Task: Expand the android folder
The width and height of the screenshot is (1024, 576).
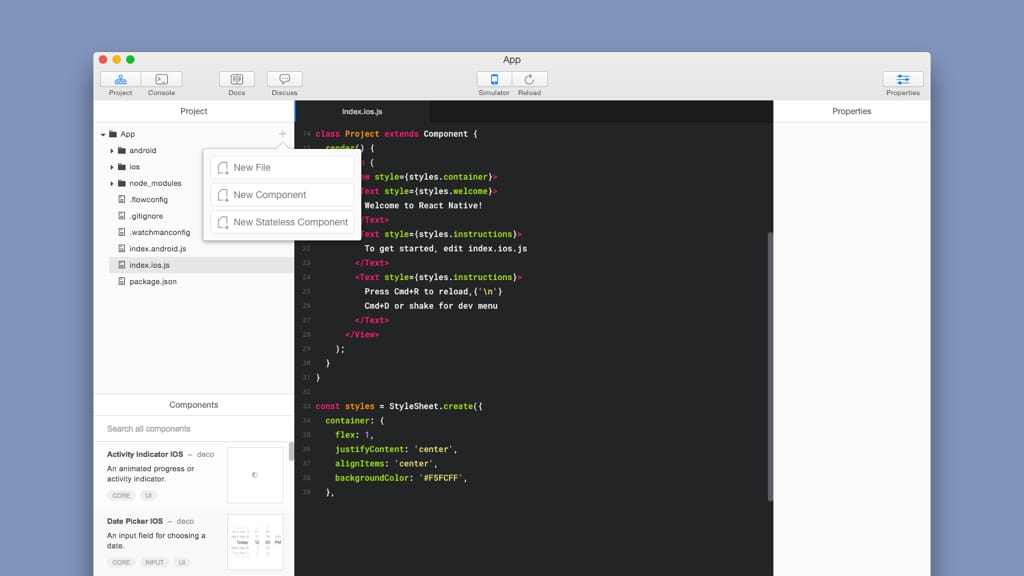Action: coord(112,151)
